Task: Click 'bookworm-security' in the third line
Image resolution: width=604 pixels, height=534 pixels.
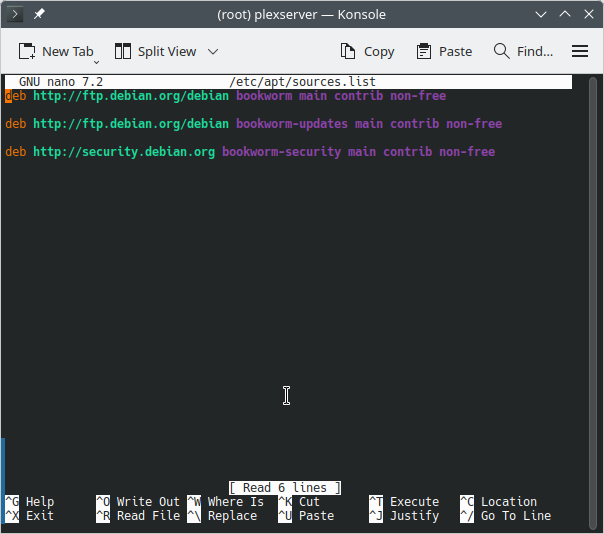Action: pos(281,152)
